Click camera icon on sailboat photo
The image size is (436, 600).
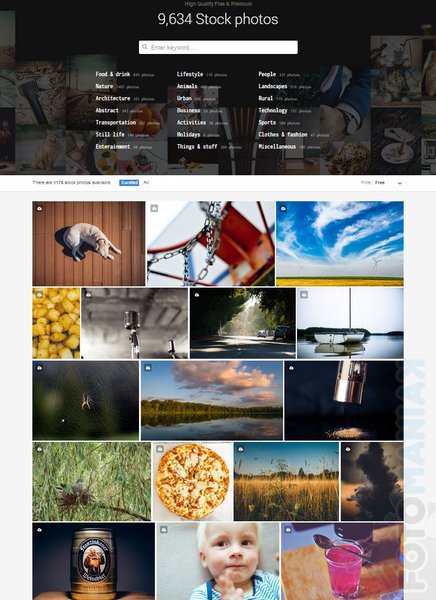[x=304, y=295]
